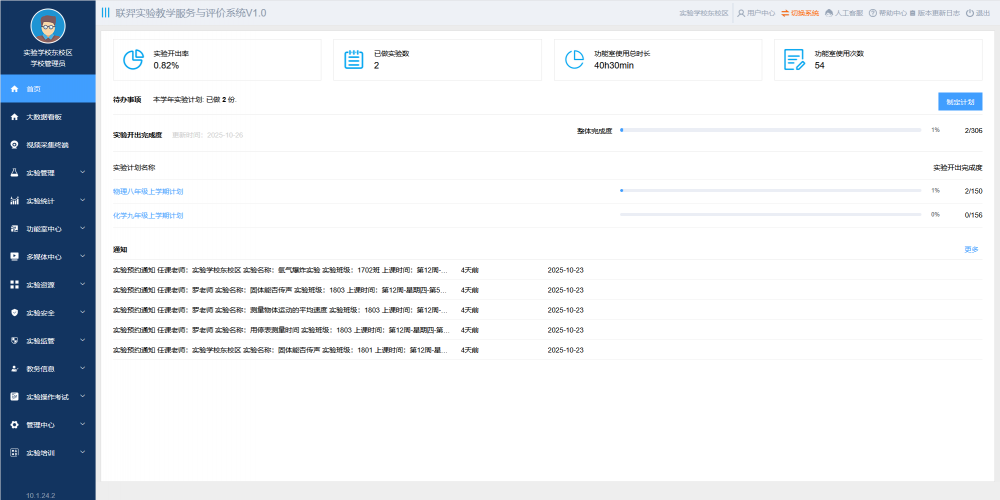This screenshot has width=1000, height=500.
Task: Expand the 功能室中心 sidebar menu
Action: click(47, 229)
